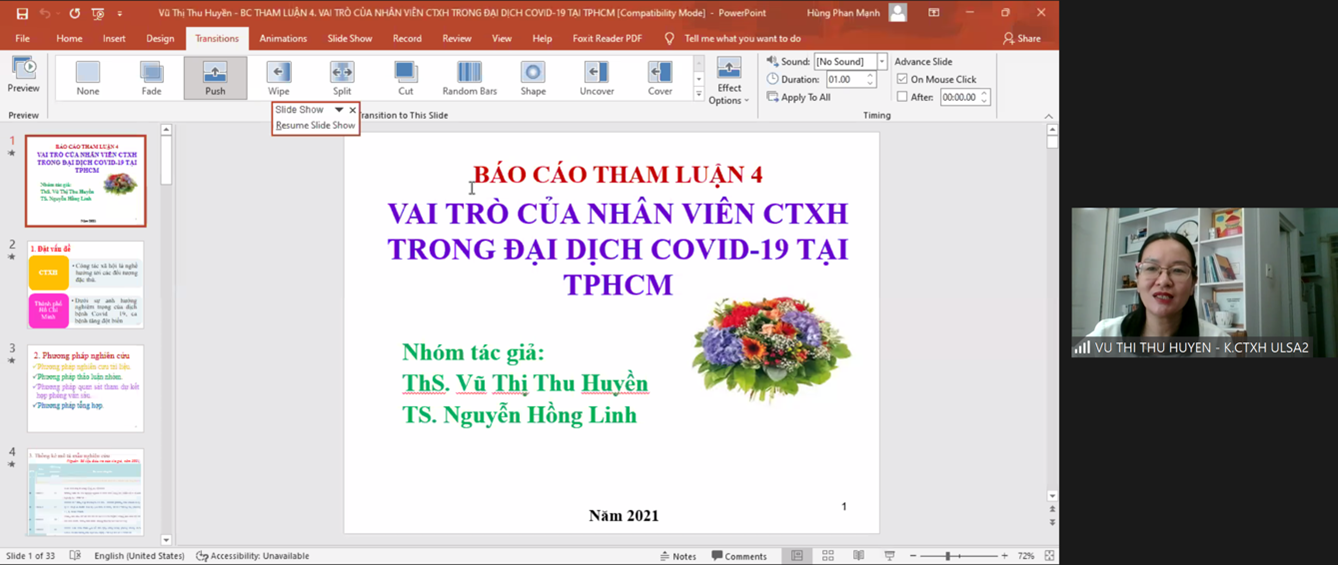The image size is (1338, 565).
Task: Open the Record tab
Action: [407, 39]
